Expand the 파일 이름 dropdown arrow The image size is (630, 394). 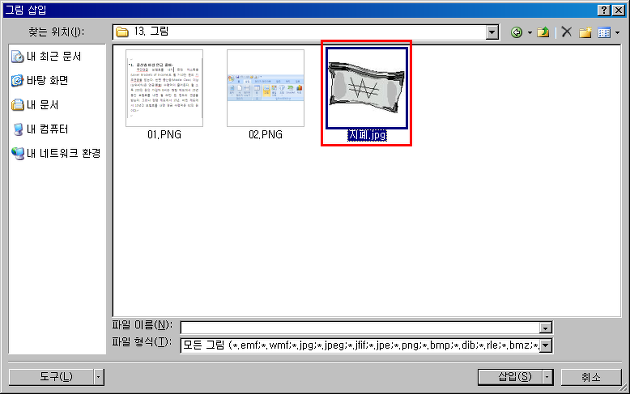point(545,328)
